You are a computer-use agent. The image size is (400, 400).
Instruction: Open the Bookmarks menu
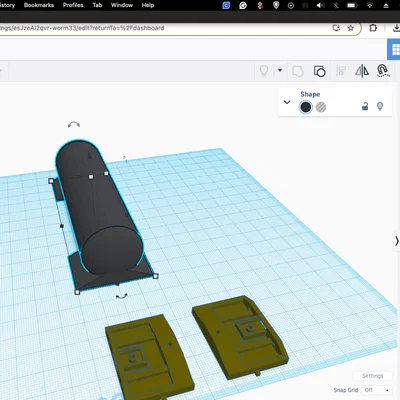(x=39, y=5)
